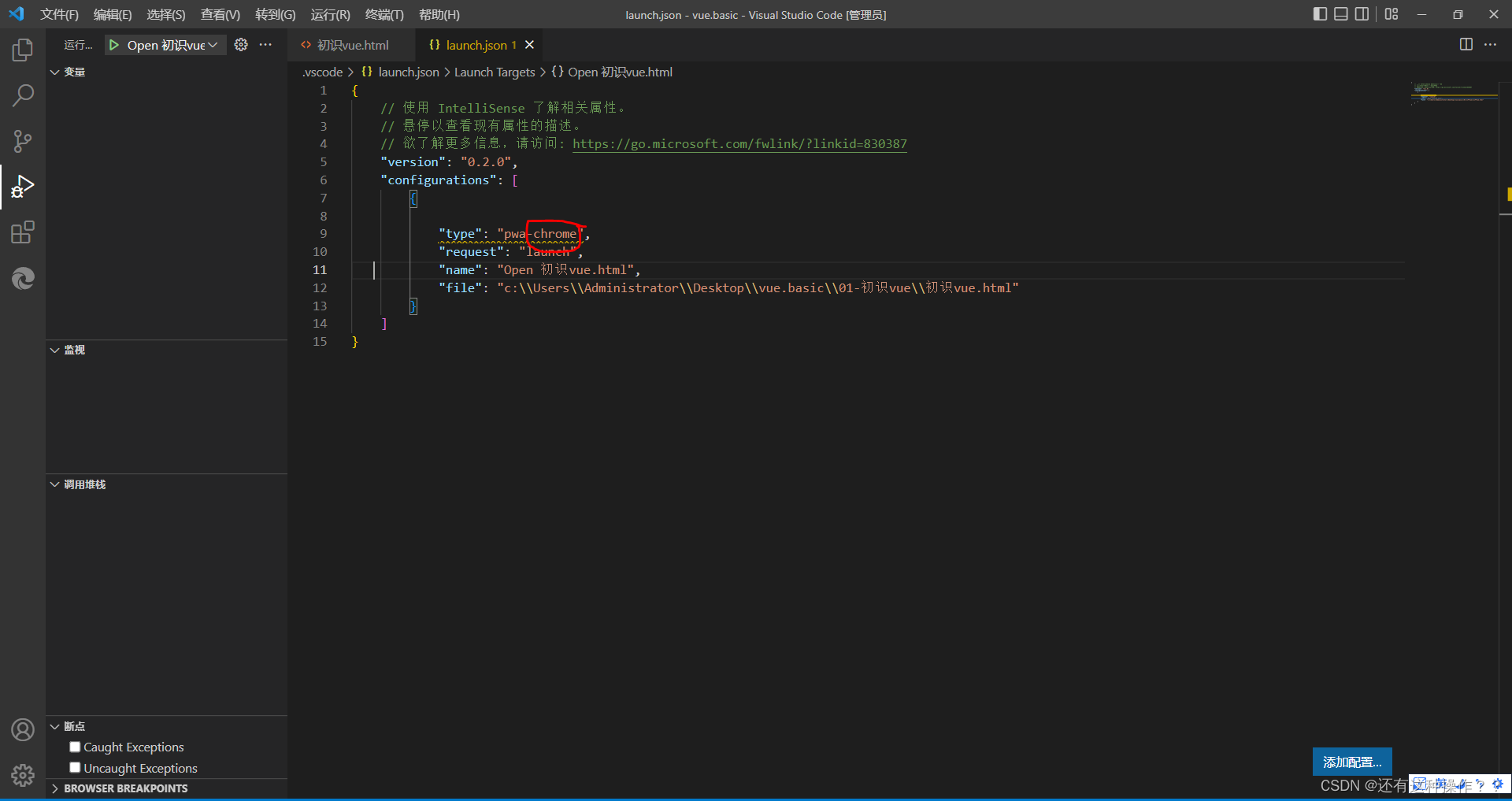Screen dimensions: 1512x801
Task: Click the "pwa-chrome" type value
Action: click(540, 234)
